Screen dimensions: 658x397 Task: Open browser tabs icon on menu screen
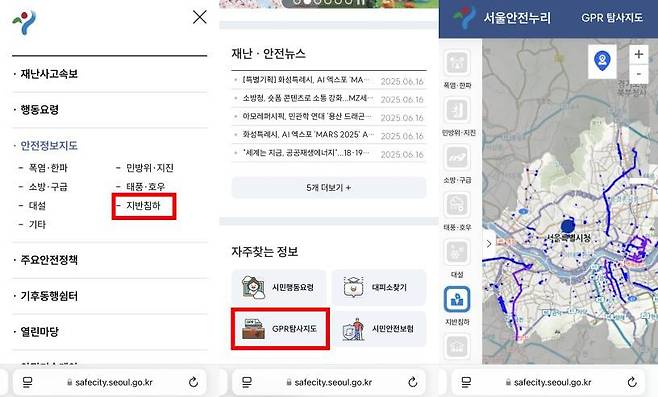(27, 382)
